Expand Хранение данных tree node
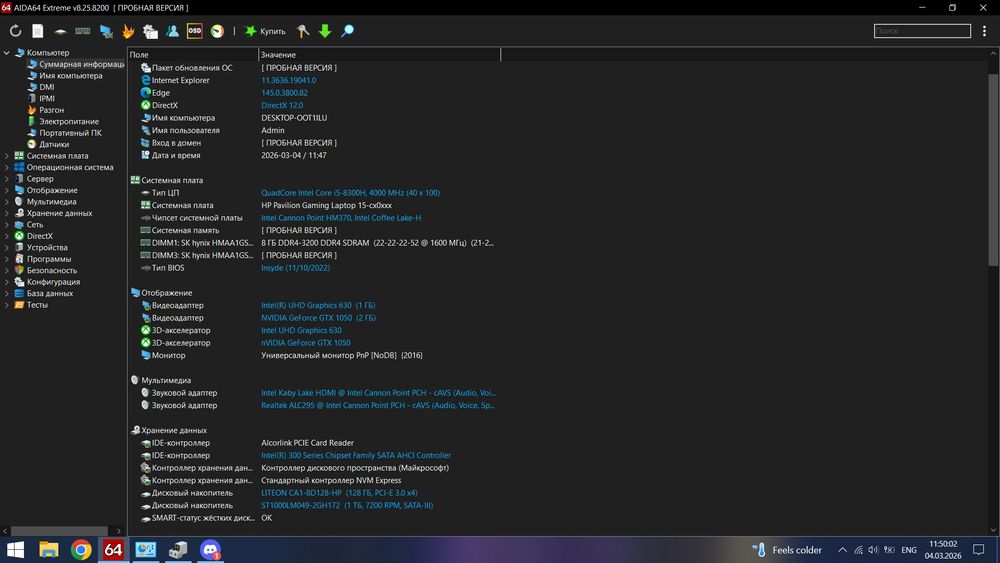The width and height of the screenshot is (1000, 563). [x=6, y=213]
